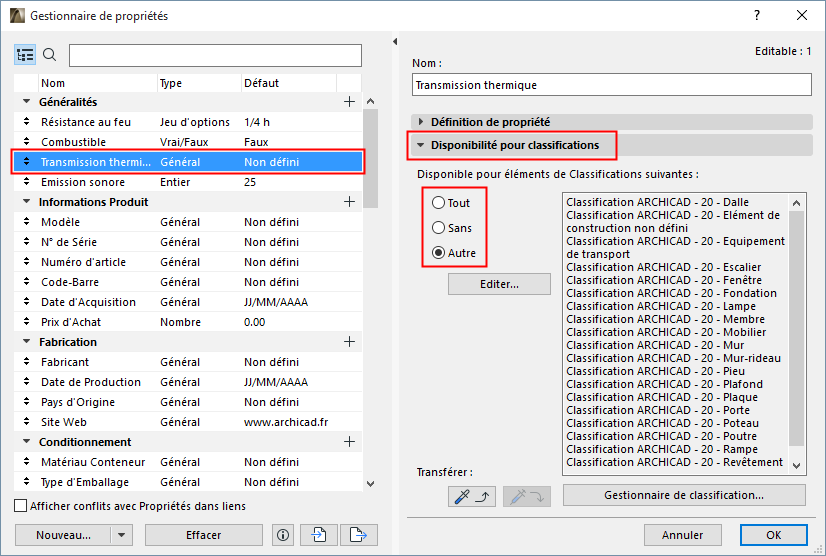Screen dimensions: 826x556
Task: Add property to Informations Produit with plus
Action: click(349, 202)
